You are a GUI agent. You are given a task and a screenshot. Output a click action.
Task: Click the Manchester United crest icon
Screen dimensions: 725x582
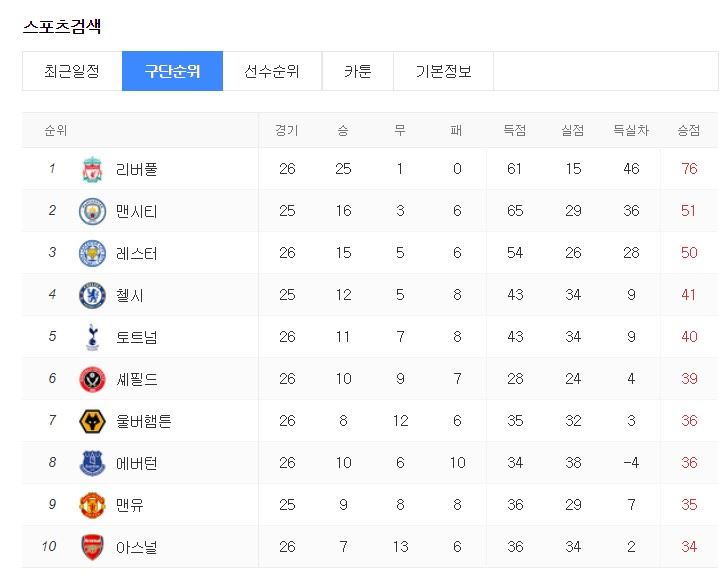pos(92,505)
